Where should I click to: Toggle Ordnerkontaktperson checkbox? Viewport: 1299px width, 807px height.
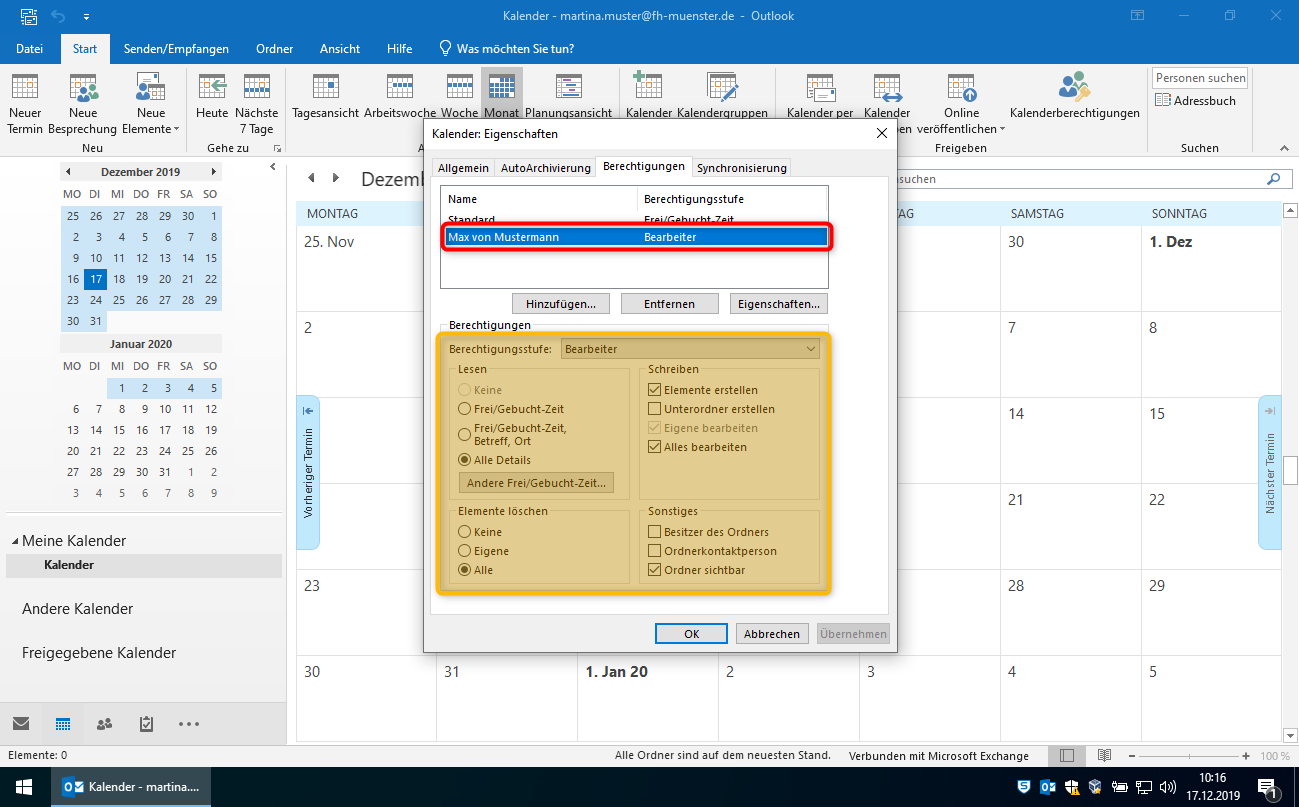coord(655,551)
